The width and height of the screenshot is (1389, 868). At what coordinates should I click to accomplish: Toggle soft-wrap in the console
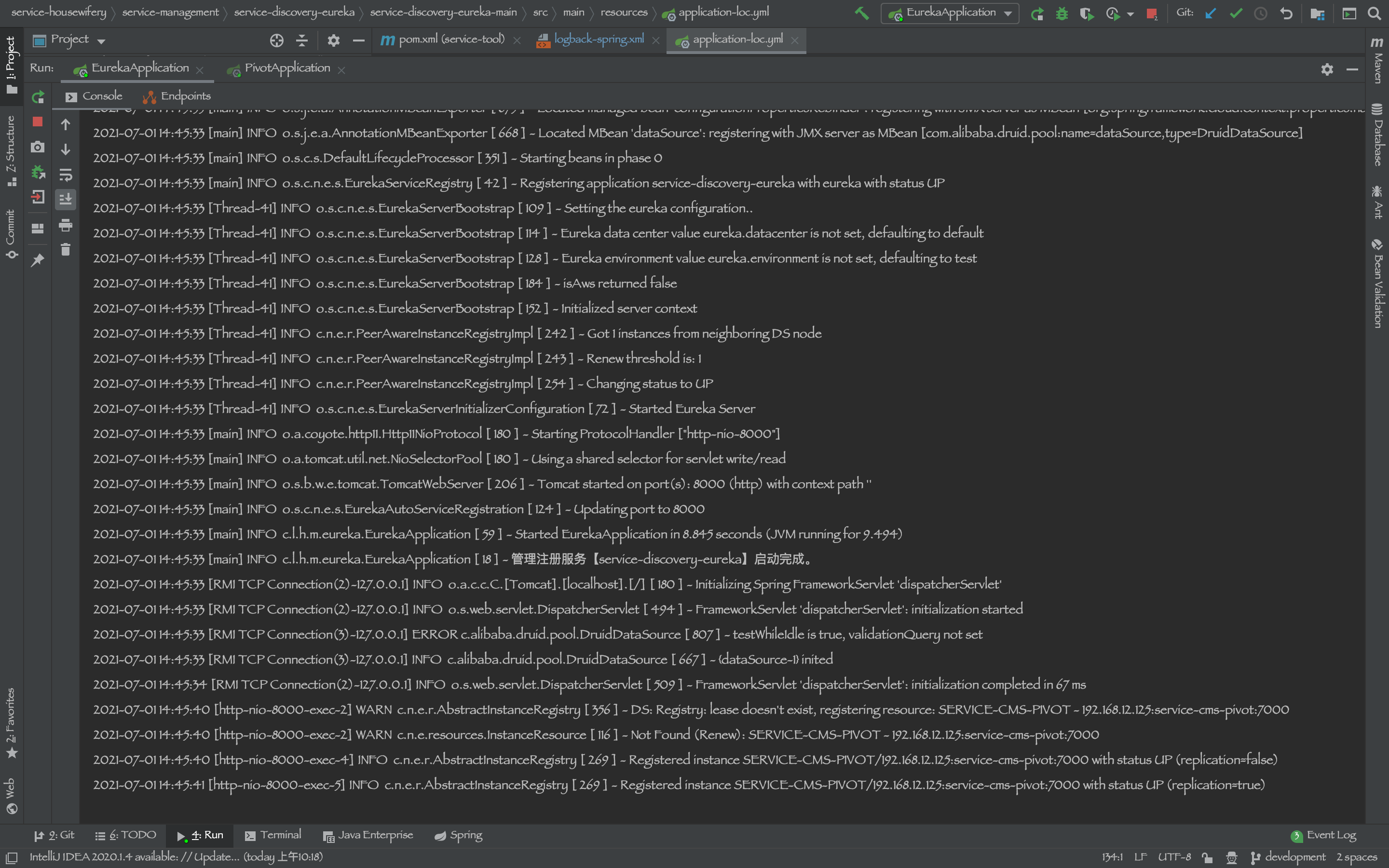[66, 175]
